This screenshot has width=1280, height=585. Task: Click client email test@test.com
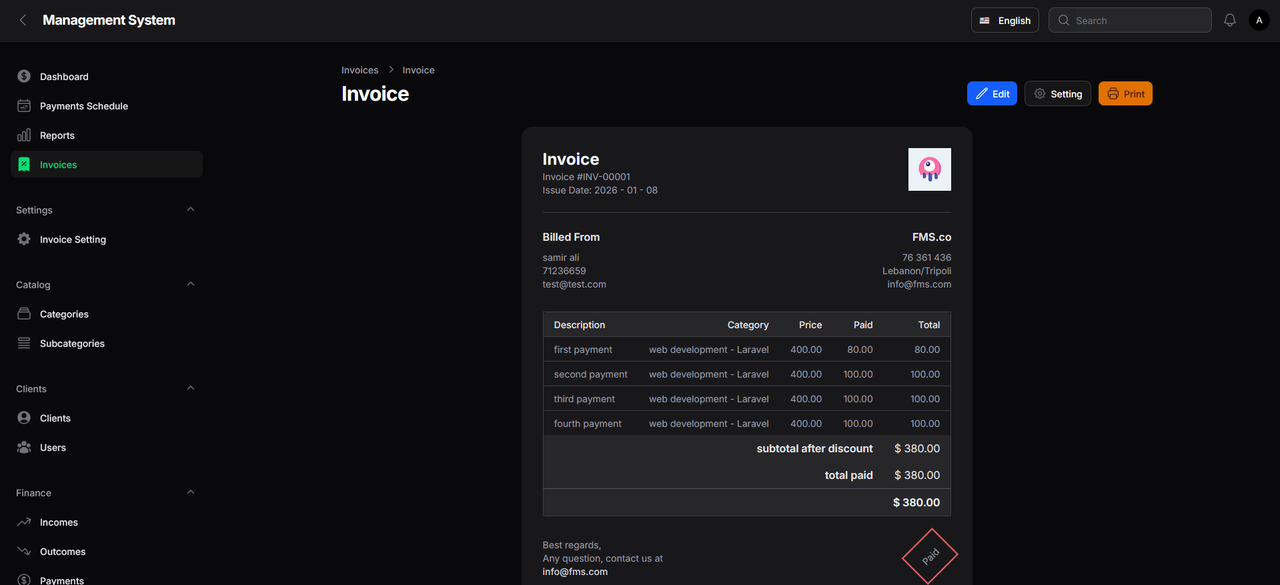574,284
